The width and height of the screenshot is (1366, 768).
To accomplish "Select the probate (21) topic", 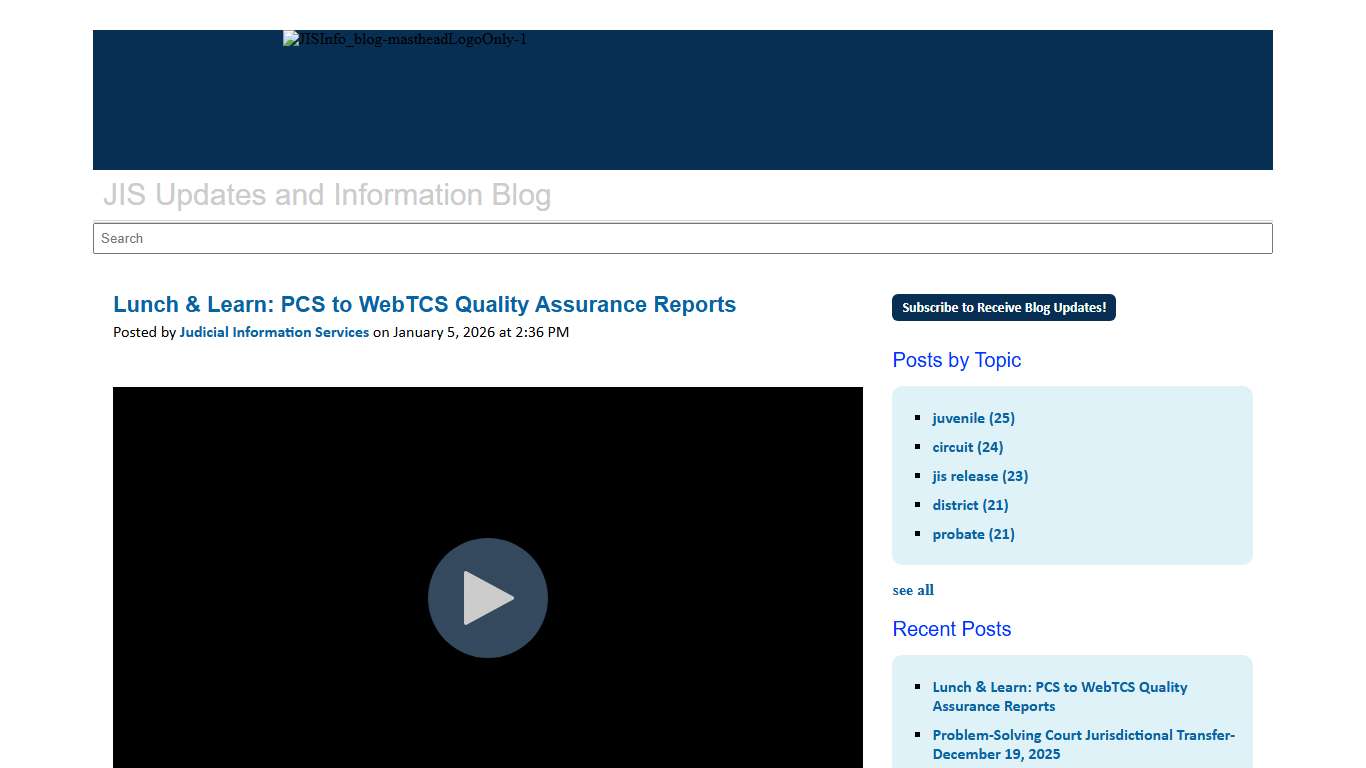I will click(x=973, y=534).
